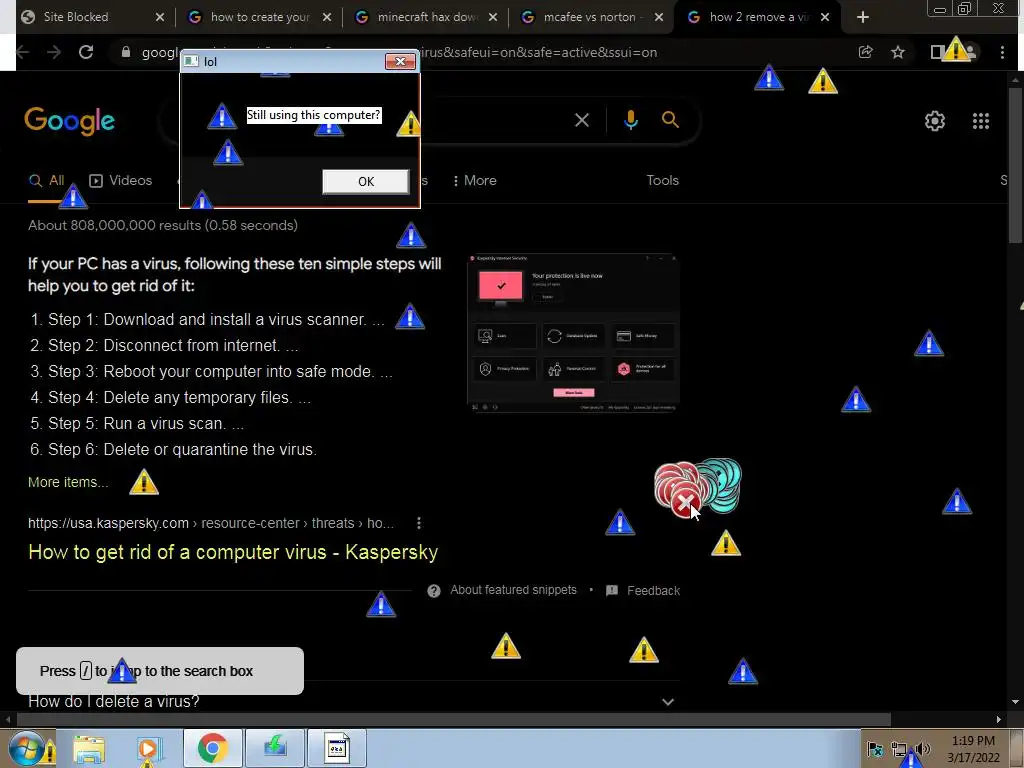Close the Site Blocked tab
Screen dimensions: 1024x768
pos(159,17)
